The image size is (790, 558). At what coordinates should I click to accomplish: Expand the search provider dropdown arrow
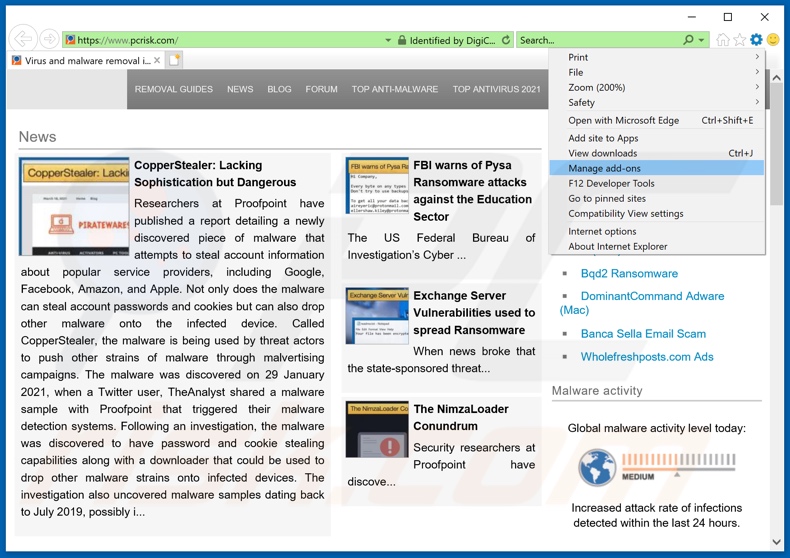tap(701, 40)
